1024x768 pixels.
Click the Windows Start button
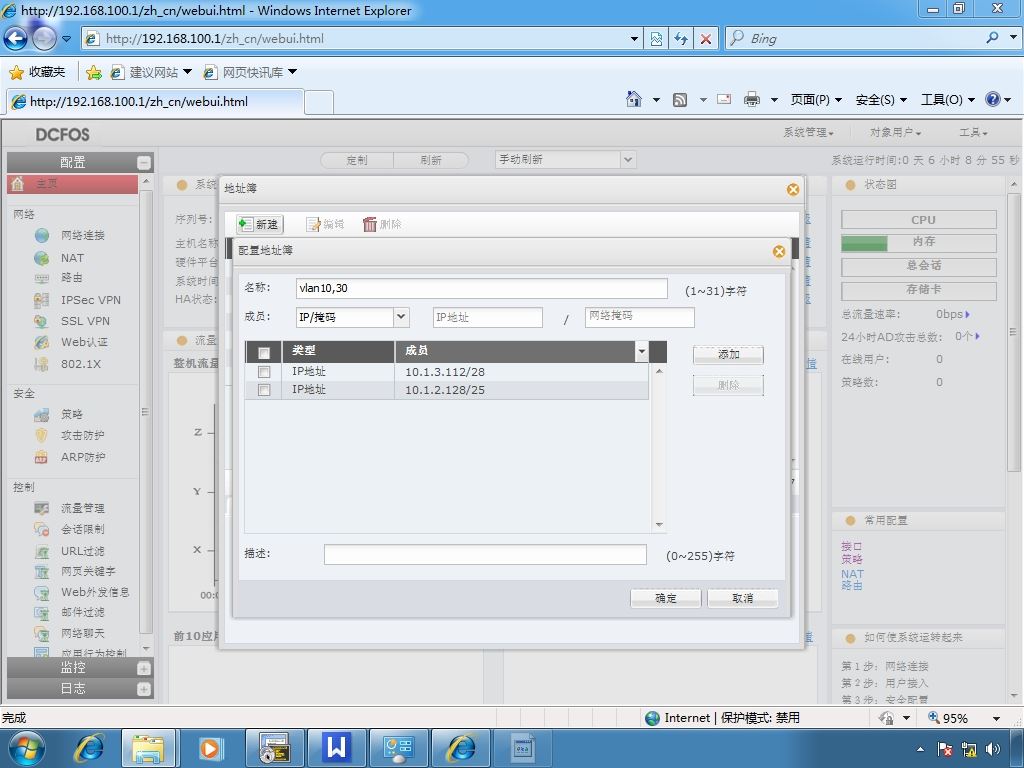[27, 748]
